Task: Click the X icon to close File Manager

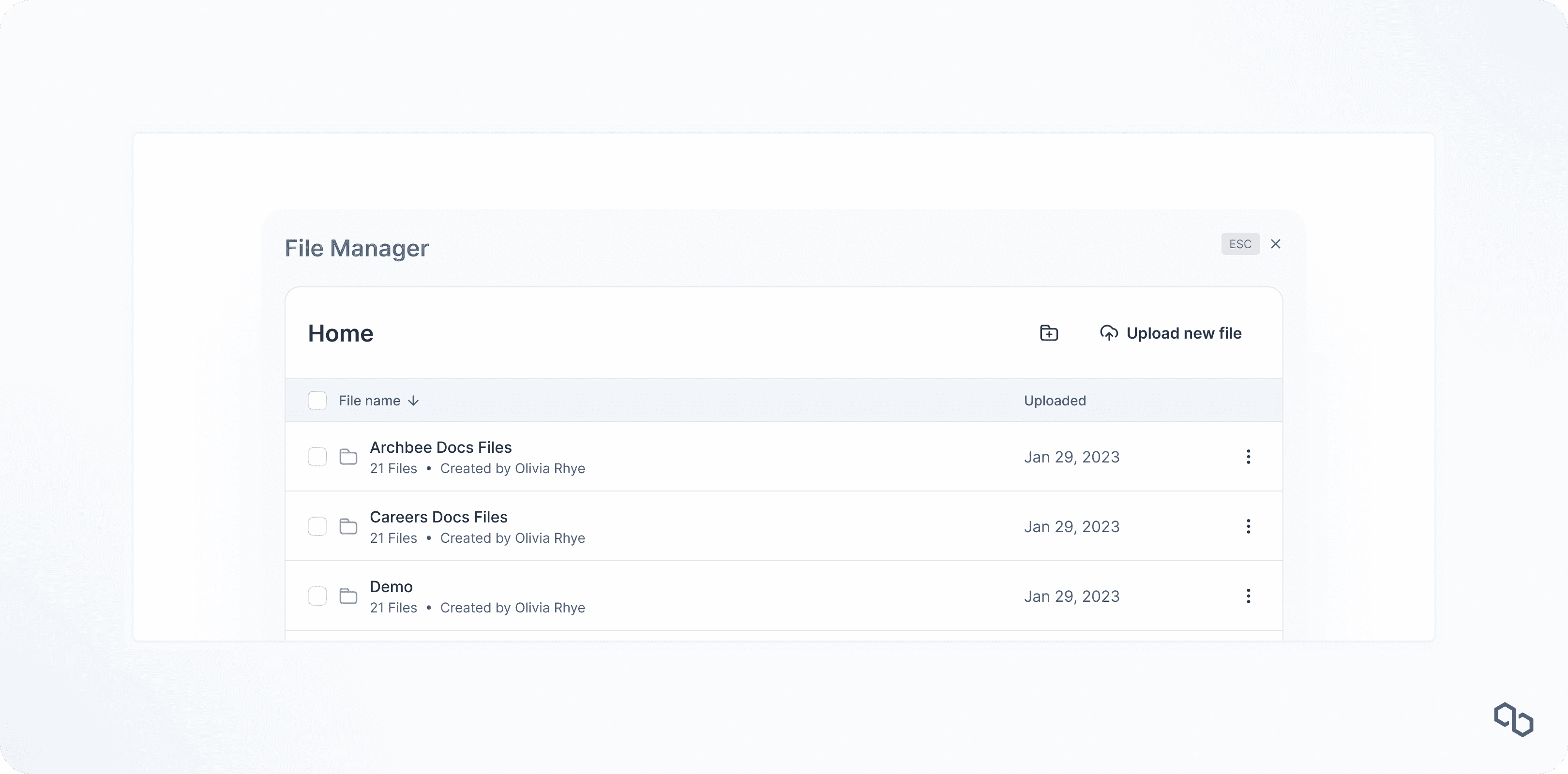Action: [1276, 244]
